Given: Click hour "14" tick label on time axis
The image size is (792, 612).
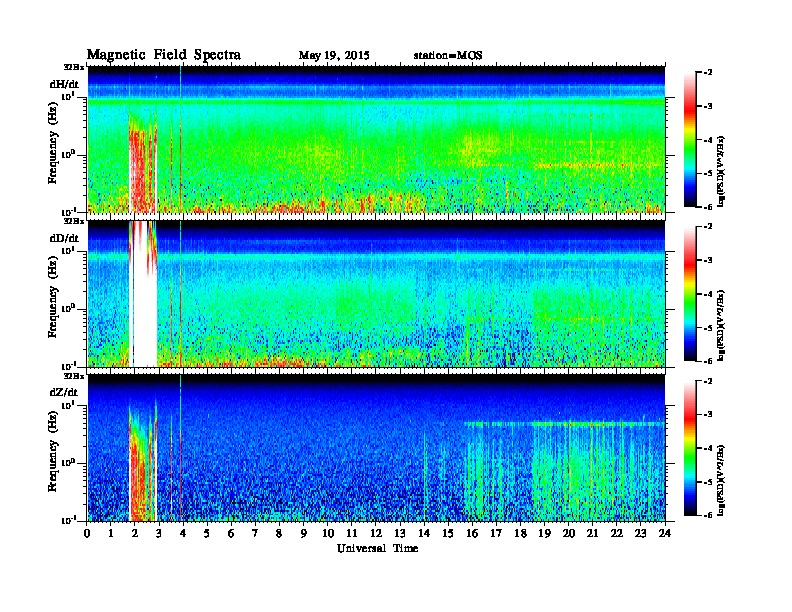Looking at the screenshot, I should (x=424, y=533).
